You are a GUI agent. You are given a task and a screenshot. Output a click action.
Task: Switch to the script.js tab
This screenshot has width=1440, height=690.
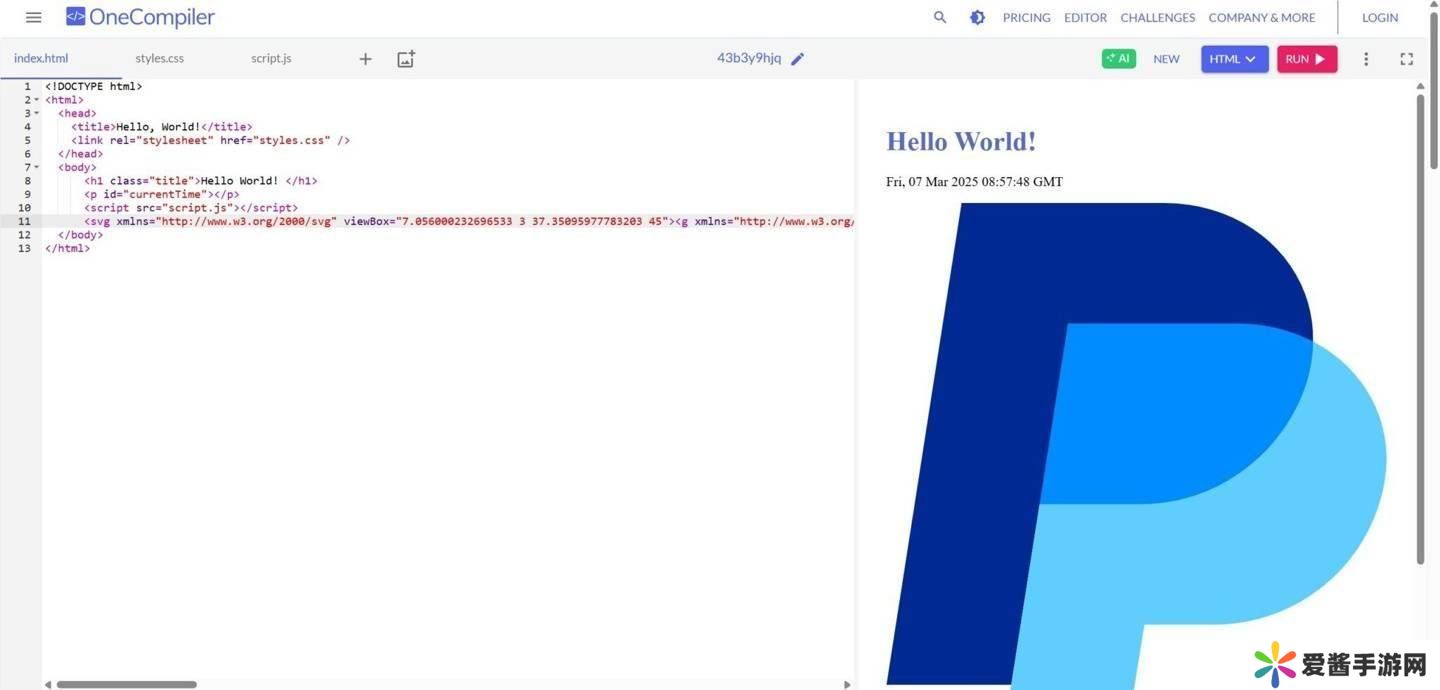click(271, 59)
